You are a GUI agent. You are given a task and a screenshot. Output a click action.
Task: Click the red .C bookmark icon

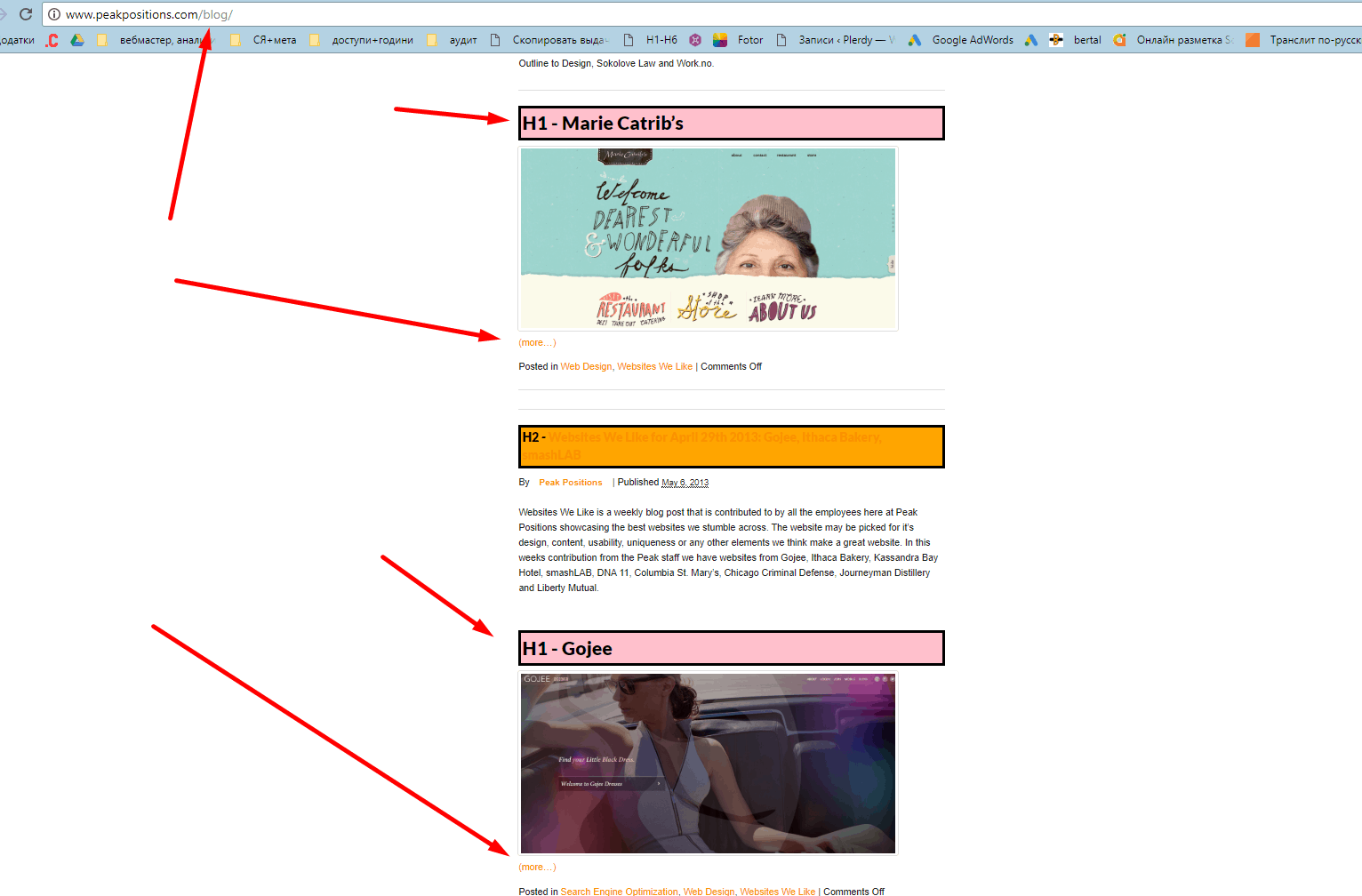(x=52, y=39)
